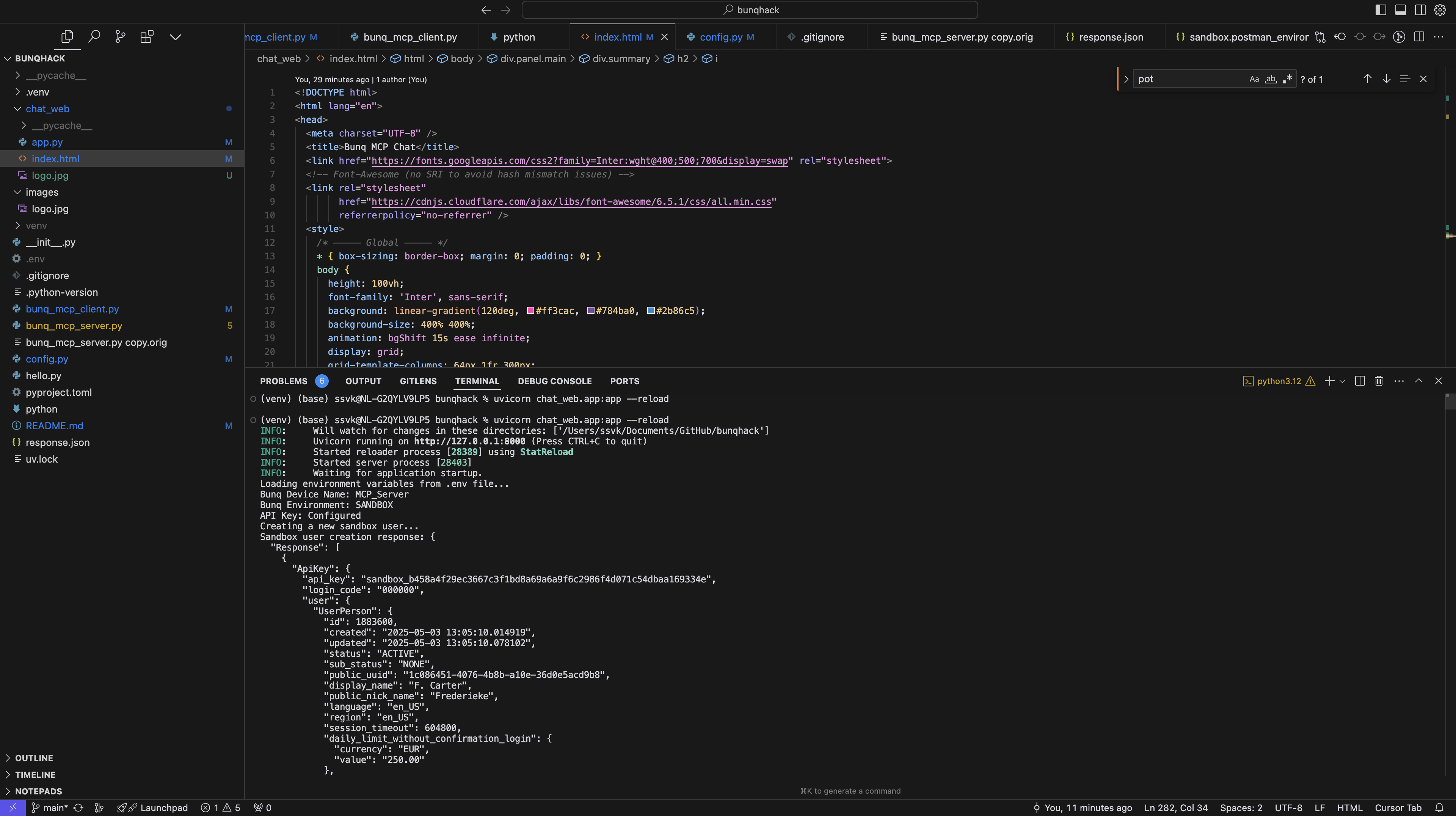
Task: Open the Source Control view icon
Action: 121,37
